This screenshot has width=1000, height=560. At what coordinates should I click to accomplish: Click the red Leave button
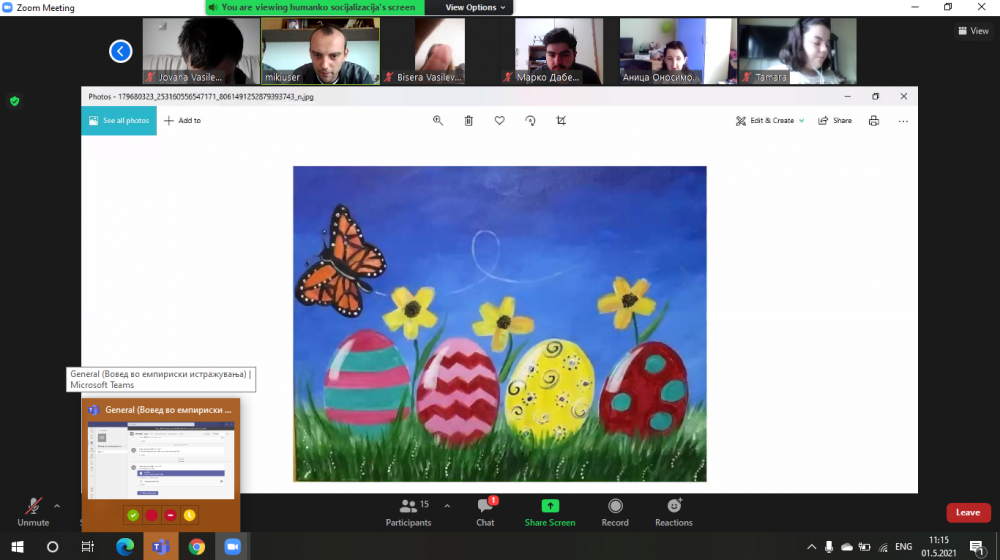point(967,512)
